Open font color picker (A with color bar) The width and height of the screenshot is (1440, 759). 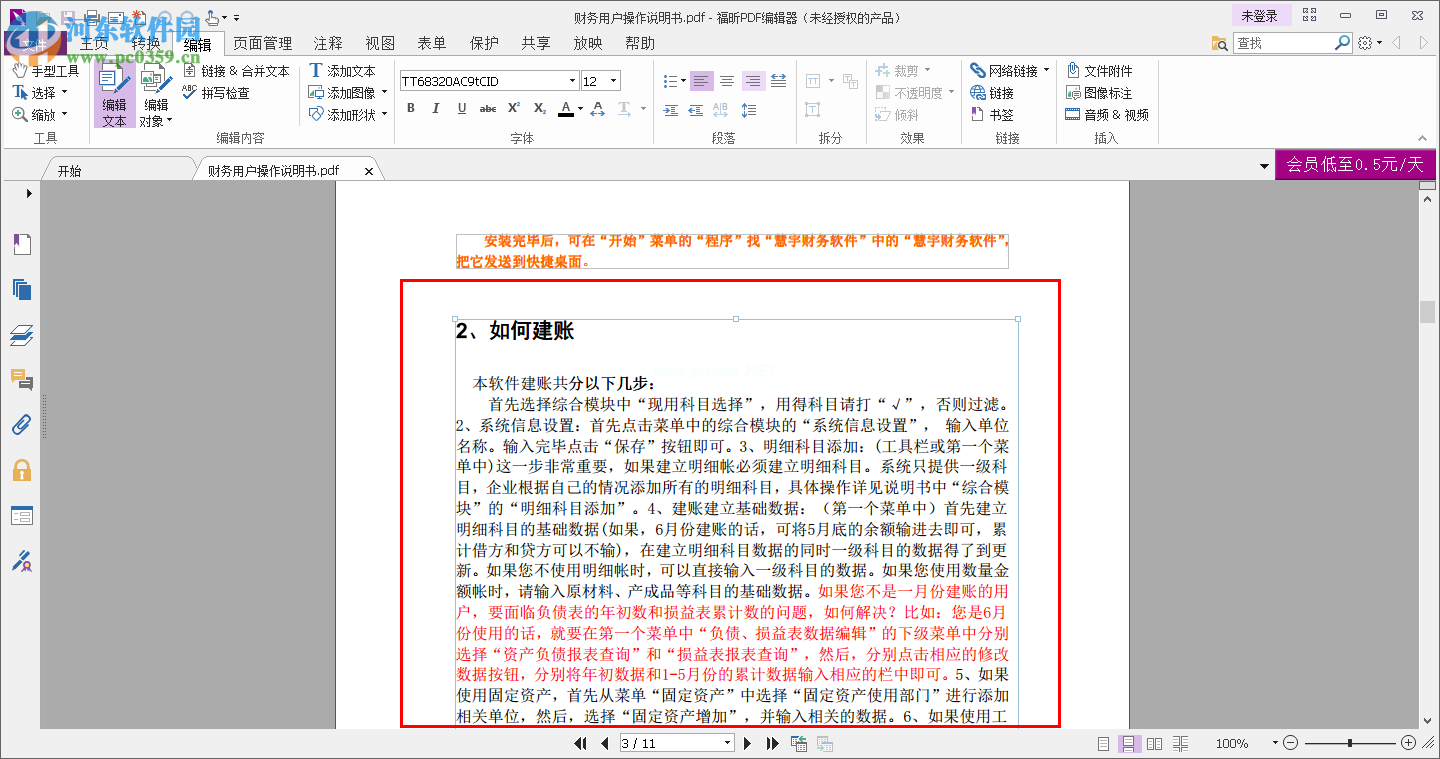[x=566, y=108]
